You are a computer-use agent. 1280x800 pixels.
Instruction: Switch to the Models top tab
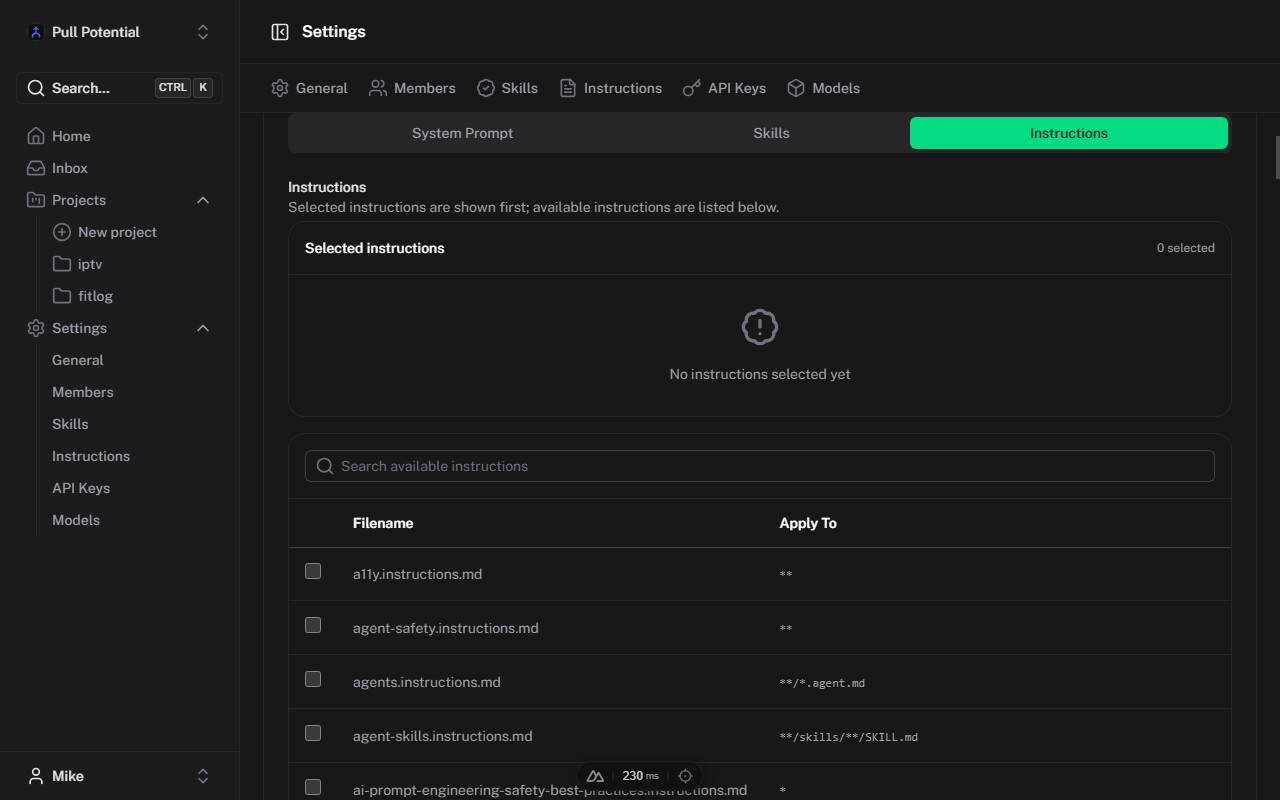pyautogui.click(x=823, y=88)
